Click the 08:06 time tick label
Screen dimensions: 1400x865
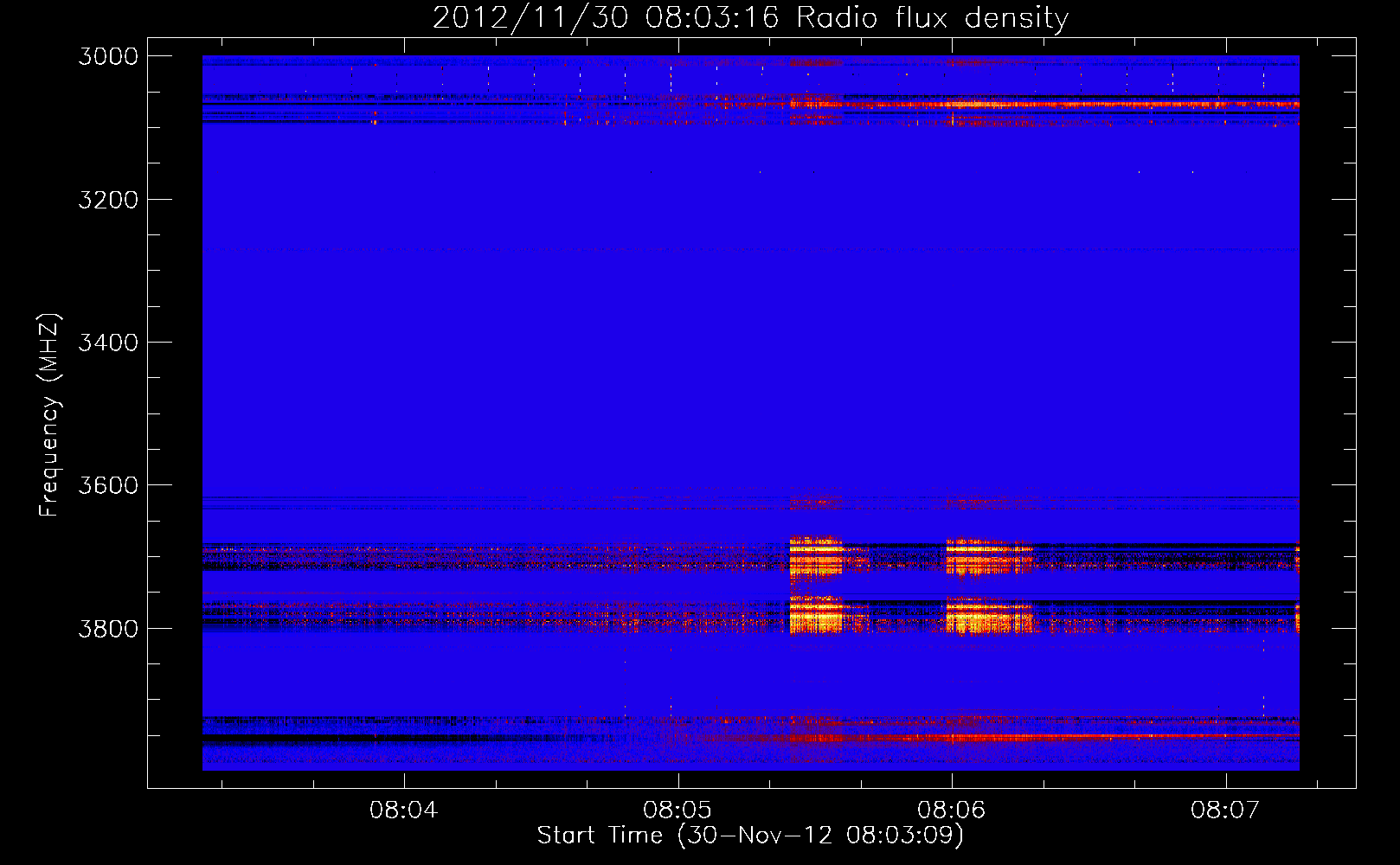tap(952, 811)
